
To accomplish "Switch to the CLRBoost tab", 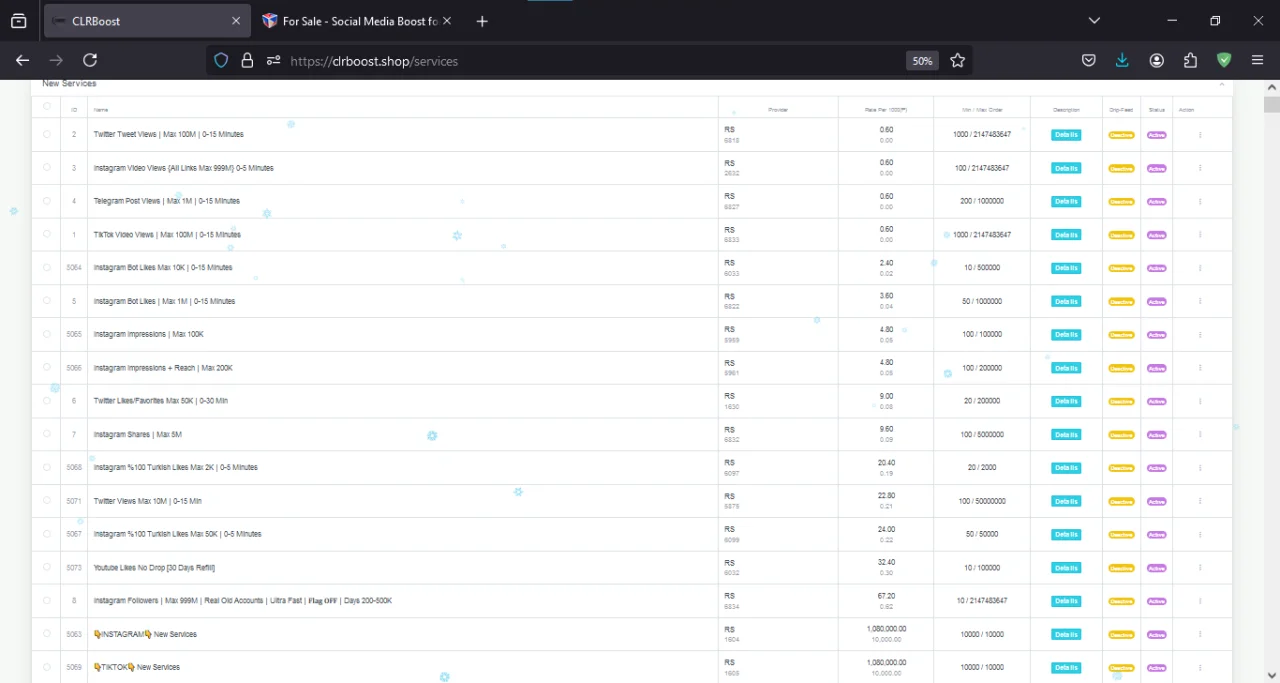I will (x=147, y=21).
